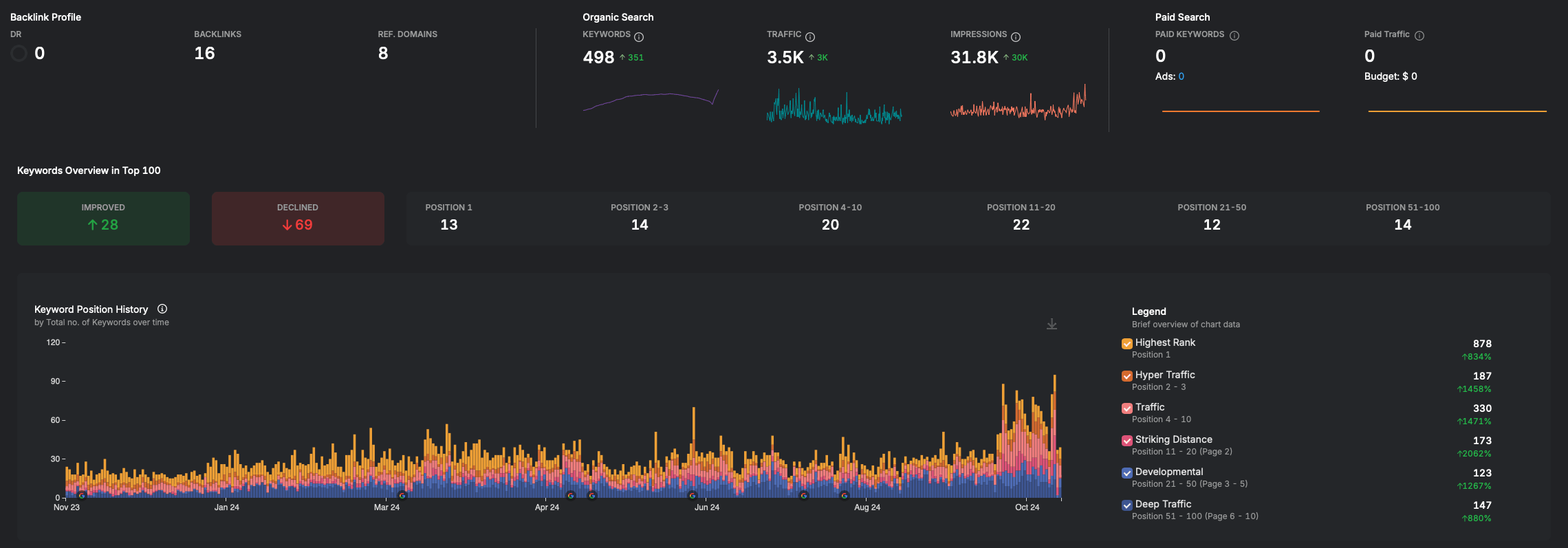
Task: Open the DECLINED keywords card
Action: point(298,219)
